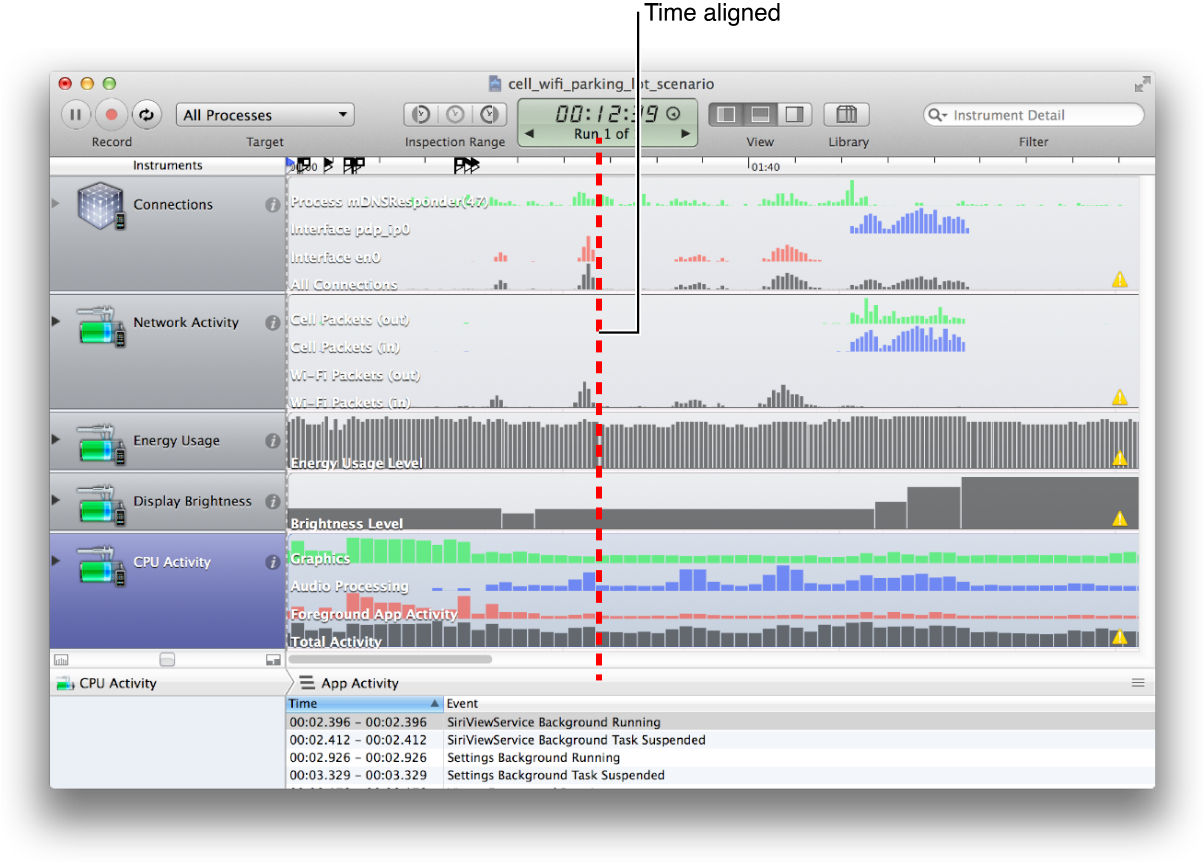Open the All Processes target dropdown
Image resolution: width=1204 pixels, height=863 pixels.
pyautogui.click(x=265, y=115)
